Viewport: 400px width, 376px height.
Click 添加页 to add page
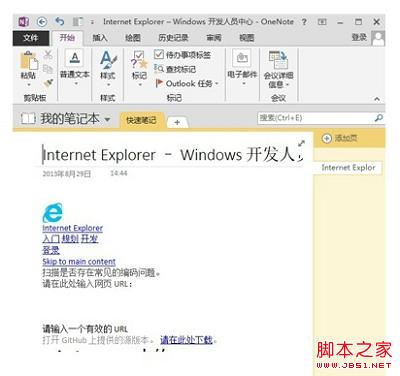340,138
